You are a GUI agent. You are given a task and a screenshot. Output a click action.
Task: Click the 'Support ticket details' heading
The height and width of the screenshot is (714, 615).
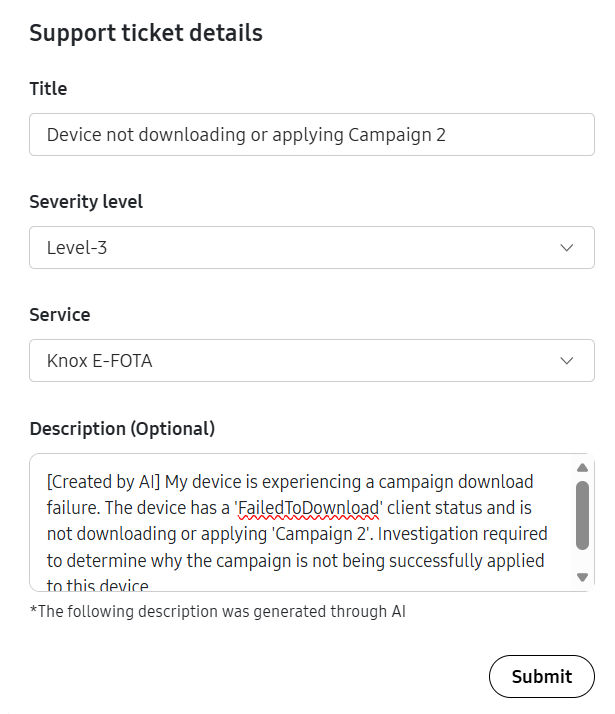pos(146,33)
